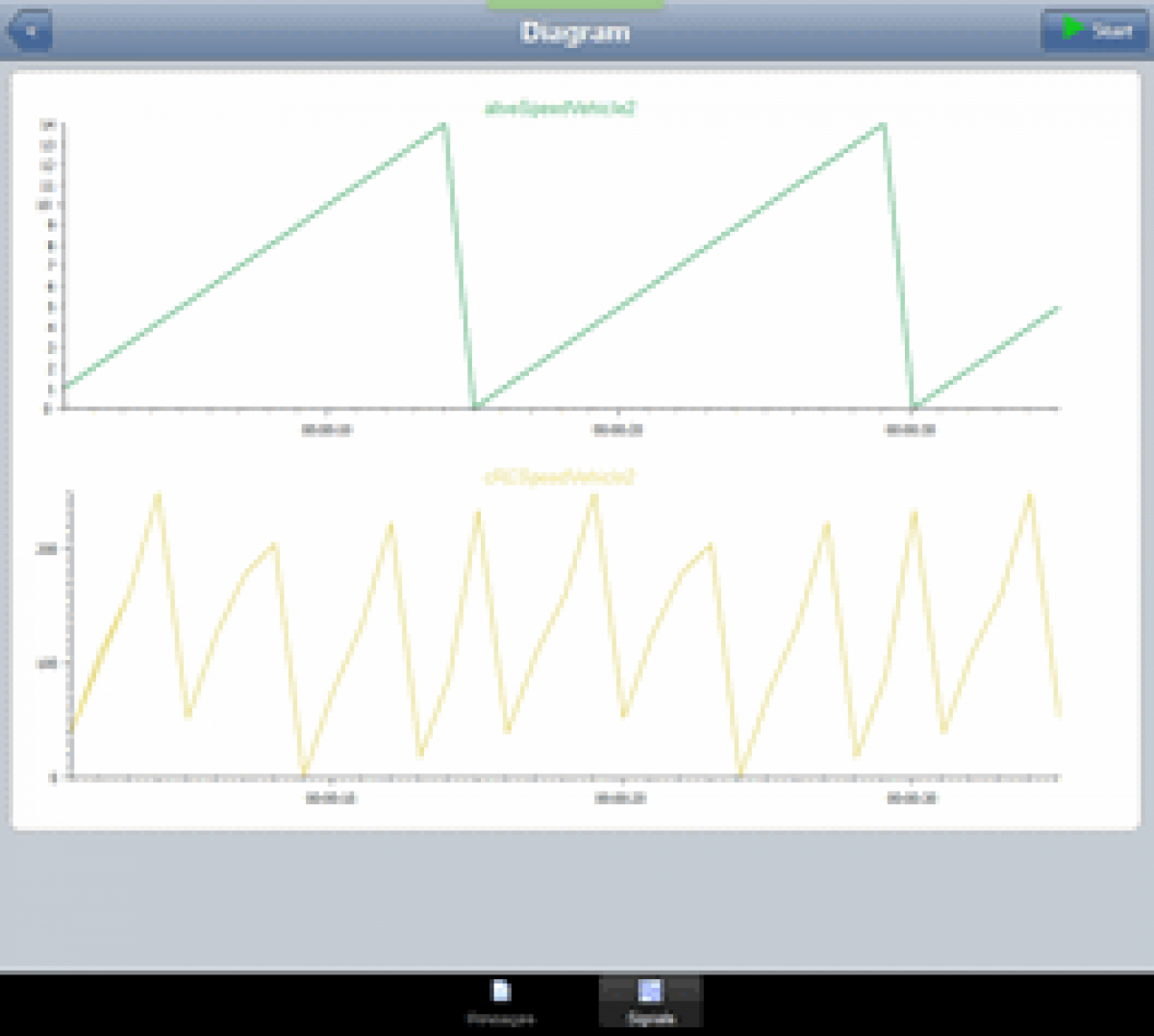The width and height of the screenshot is (1154, 1036).
Task: Click green line's first drop to zero
Action: tap(474, 406)
